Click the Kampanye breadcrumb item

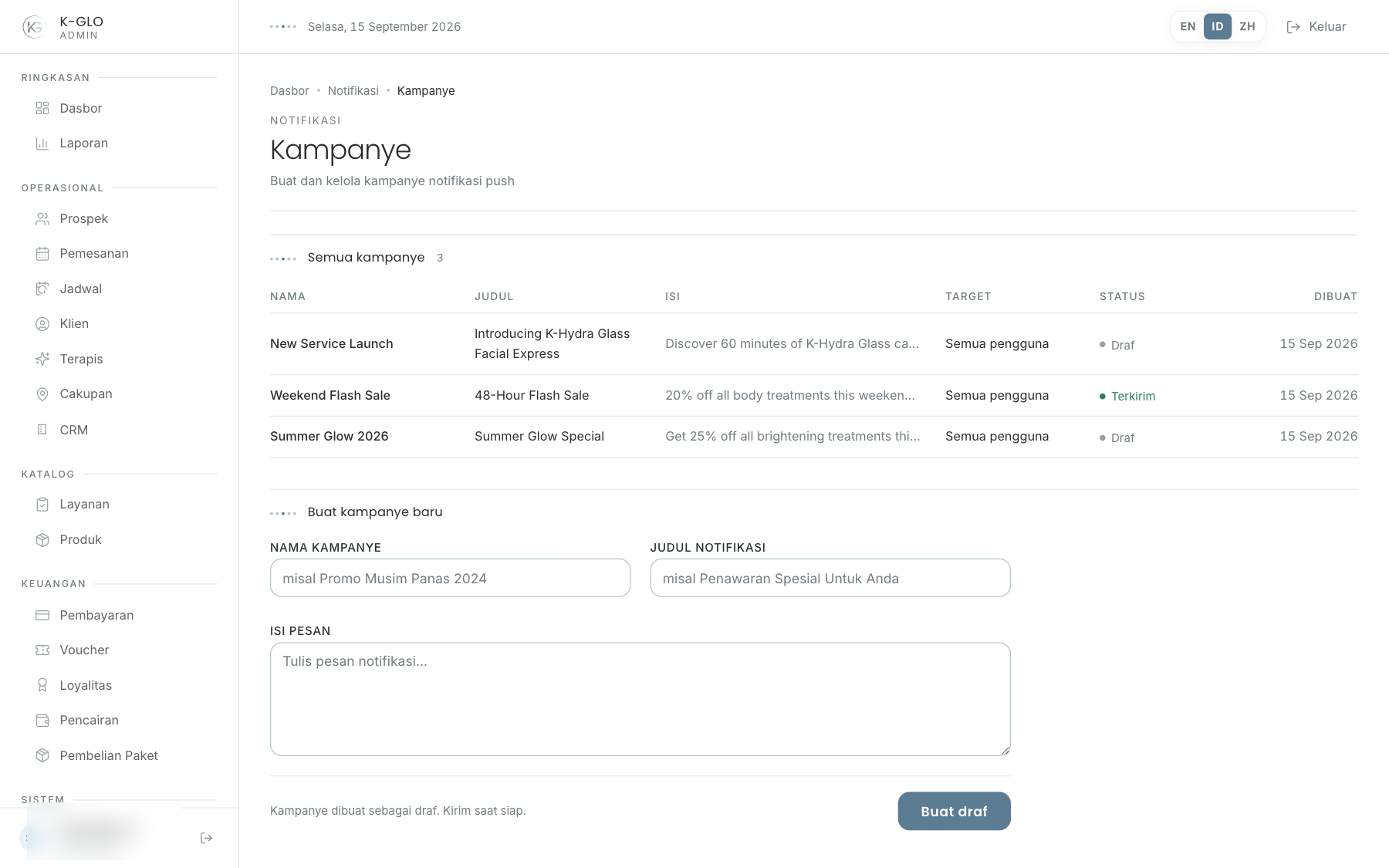point(426,91)
